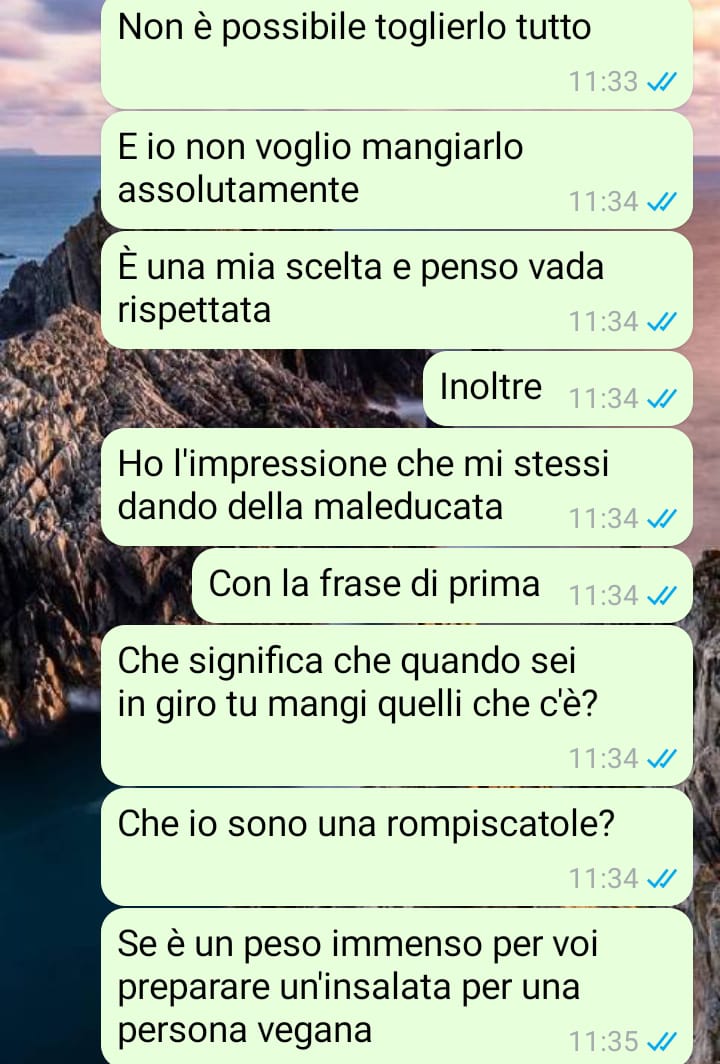Screen dimensions: 720x1064
Task: Tap the blue double check on the 'Inoltre' message
Action: [x=662, y=399]
